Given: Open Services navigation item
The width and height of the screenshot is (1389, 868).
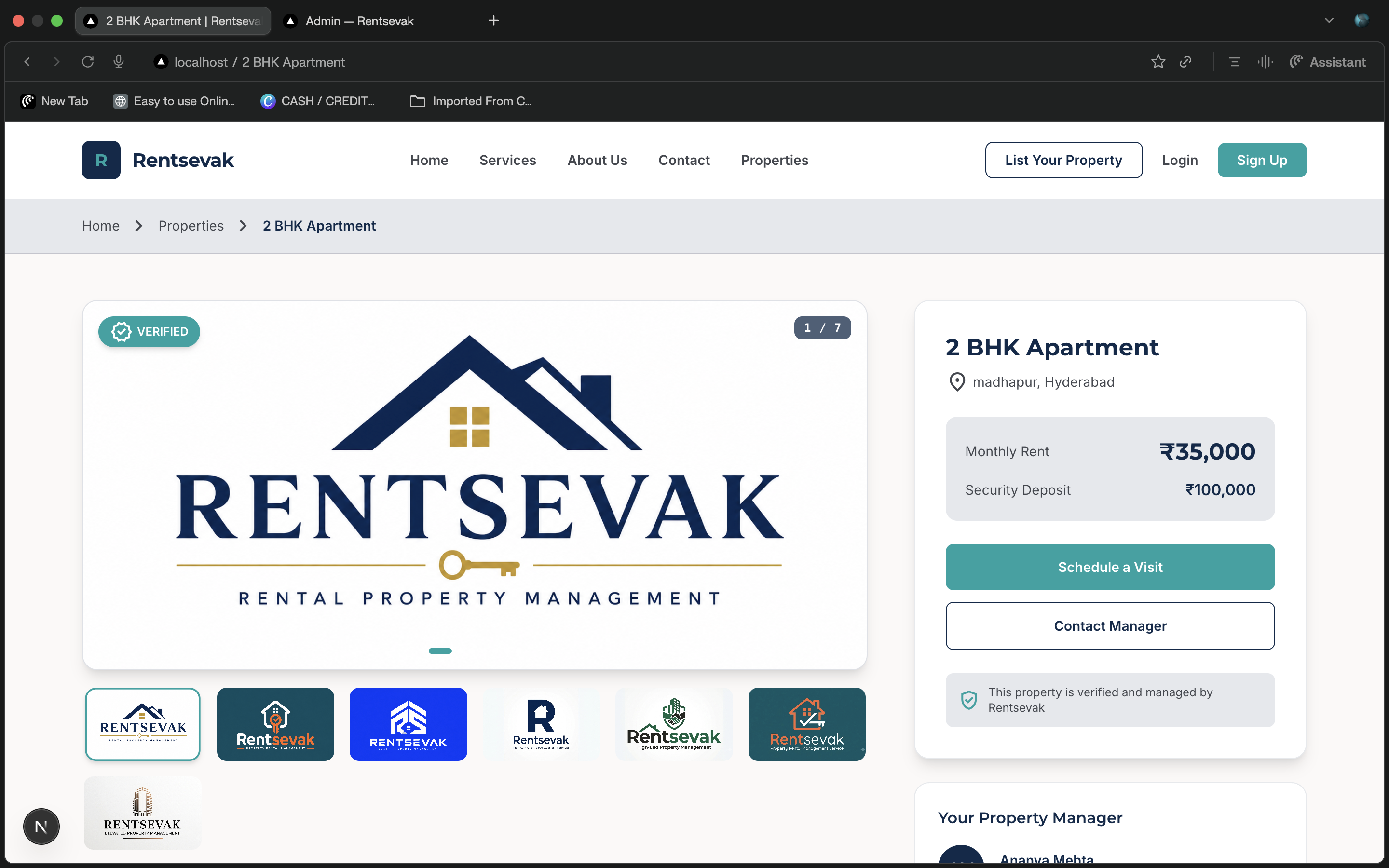Looking at the screenshot, I should (507, 160).
